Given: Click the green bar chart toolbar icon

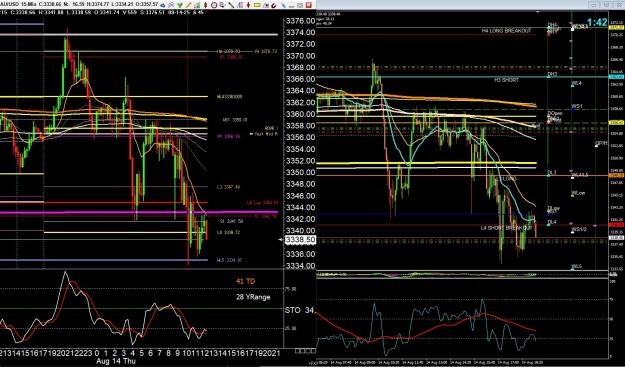Looking at the screenshot, I should click(197, 5).
